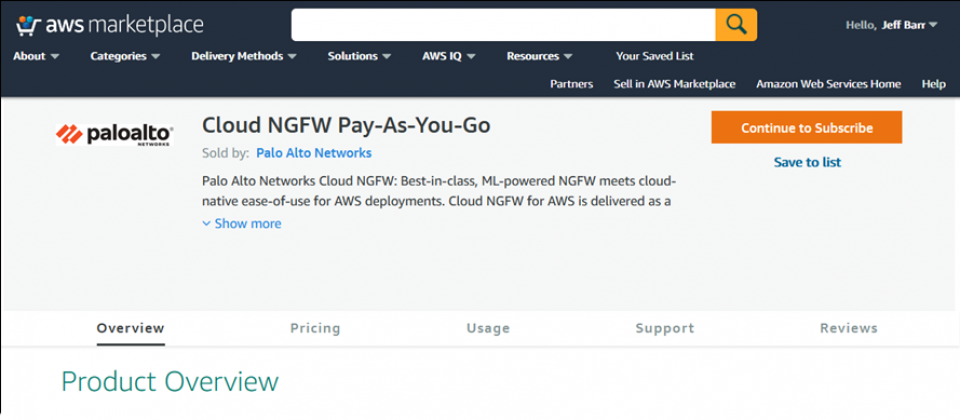Click the Palo Alto Networks logo
Screen dimensions: 960x420
pos(114,134)
